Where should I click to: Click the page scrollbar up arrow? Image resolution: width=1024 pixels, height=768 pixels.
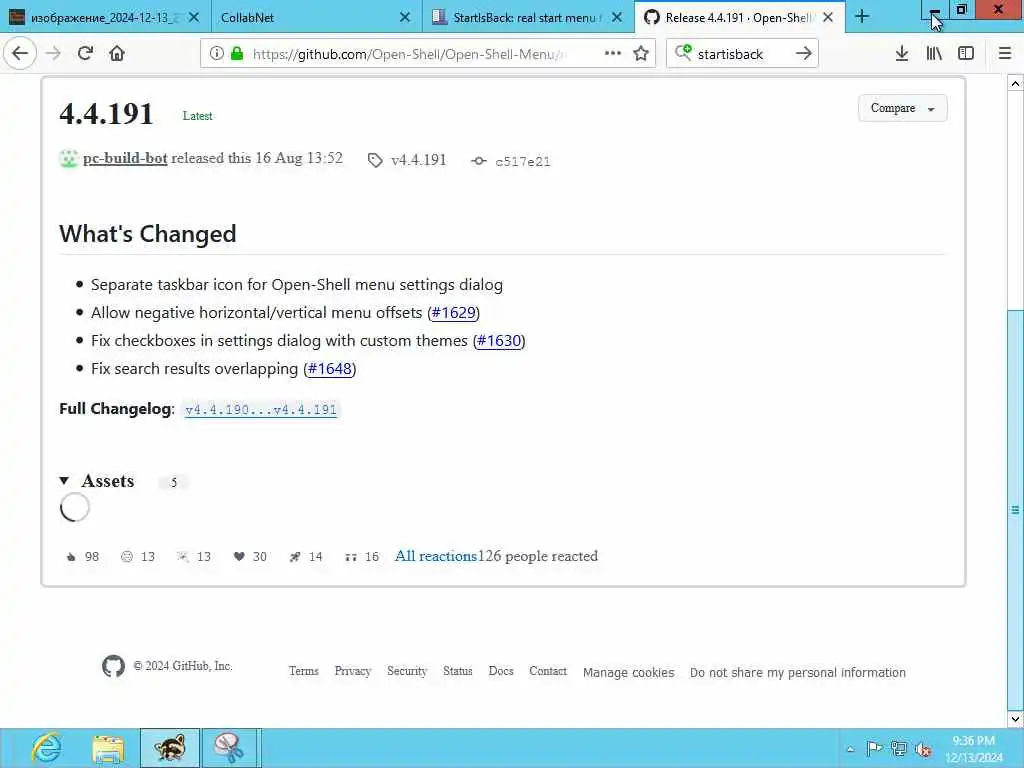[1015, 83]
